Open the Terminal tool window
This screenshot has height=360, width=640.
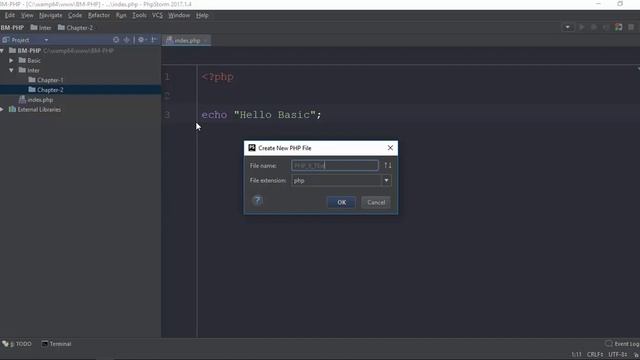click(56, 344)
